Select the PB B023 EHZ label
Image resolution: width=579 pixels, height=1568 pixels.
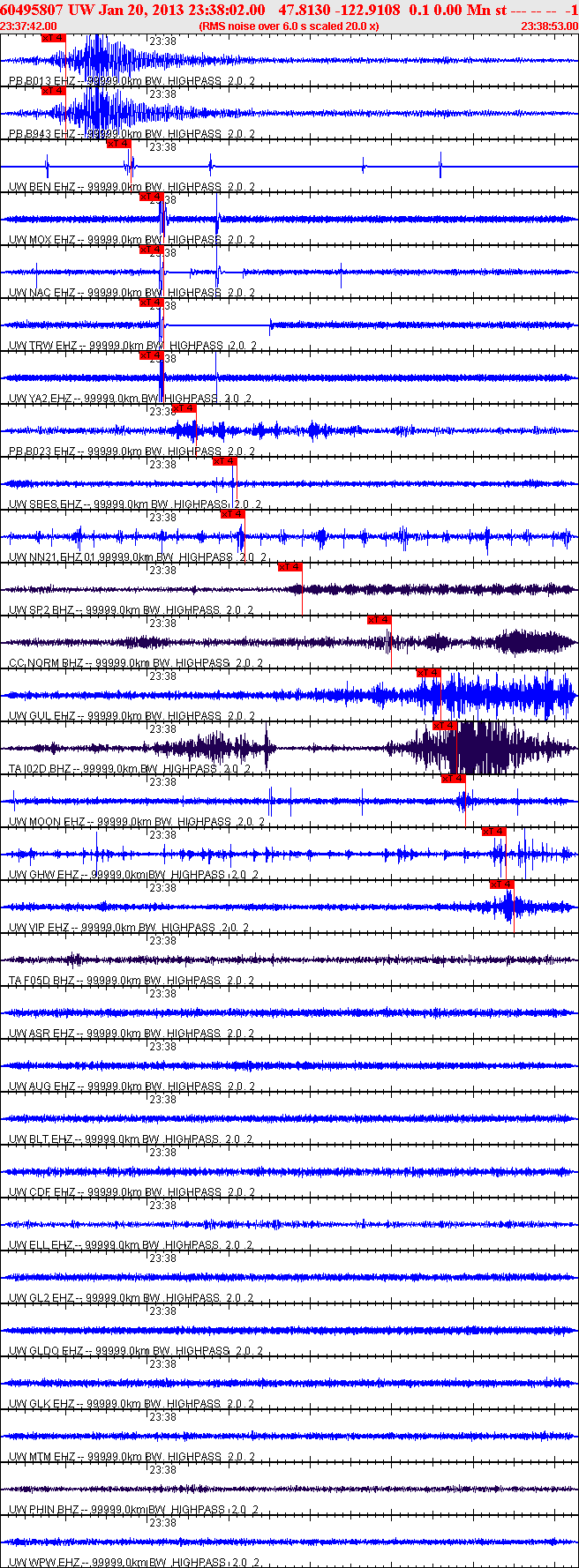(x=42, y=452)
